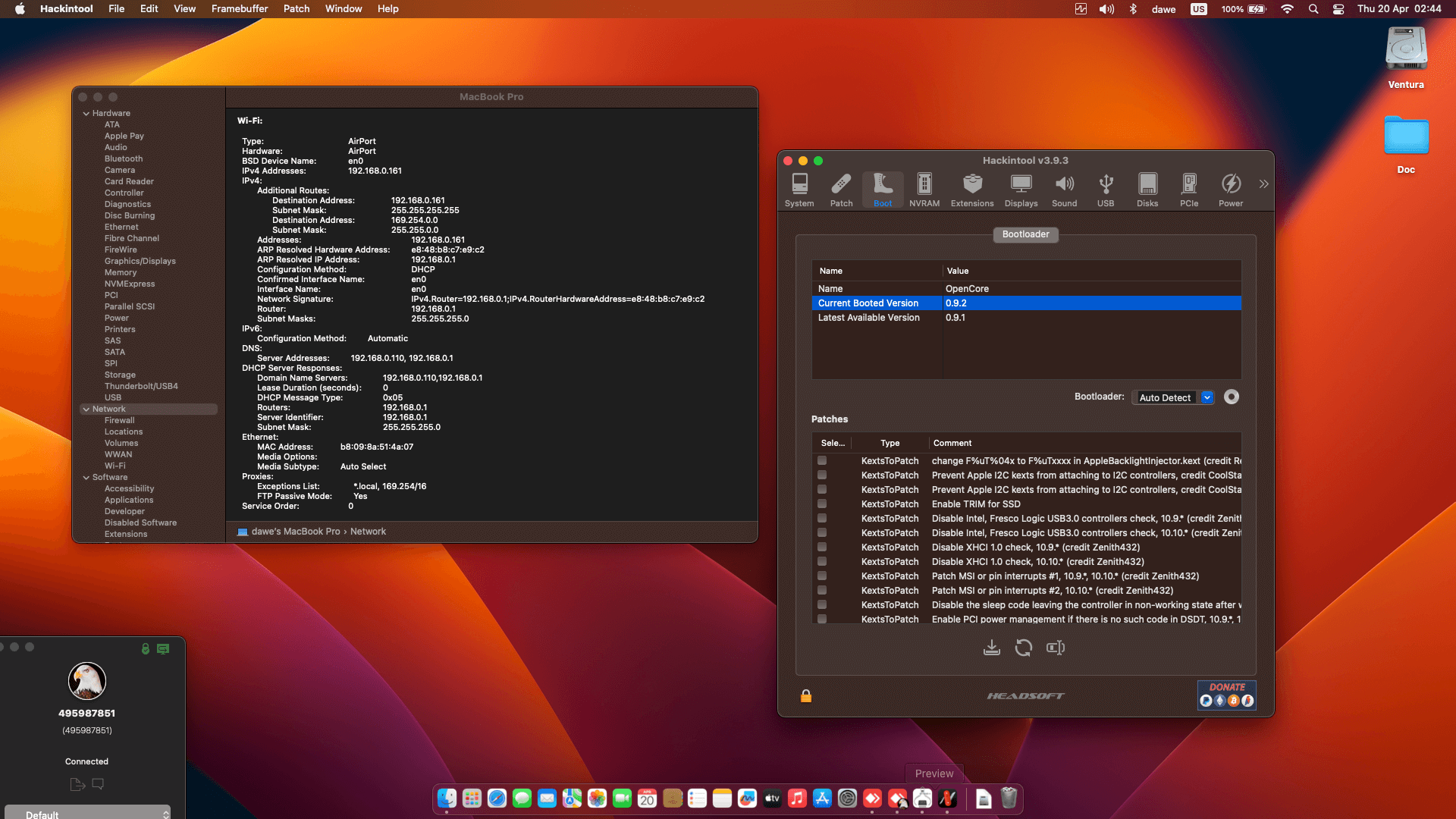This screenshot has height=819, width=1456.
Task: Open the Extensions panel
Action: pyautogui.click(x=971, y=188)
